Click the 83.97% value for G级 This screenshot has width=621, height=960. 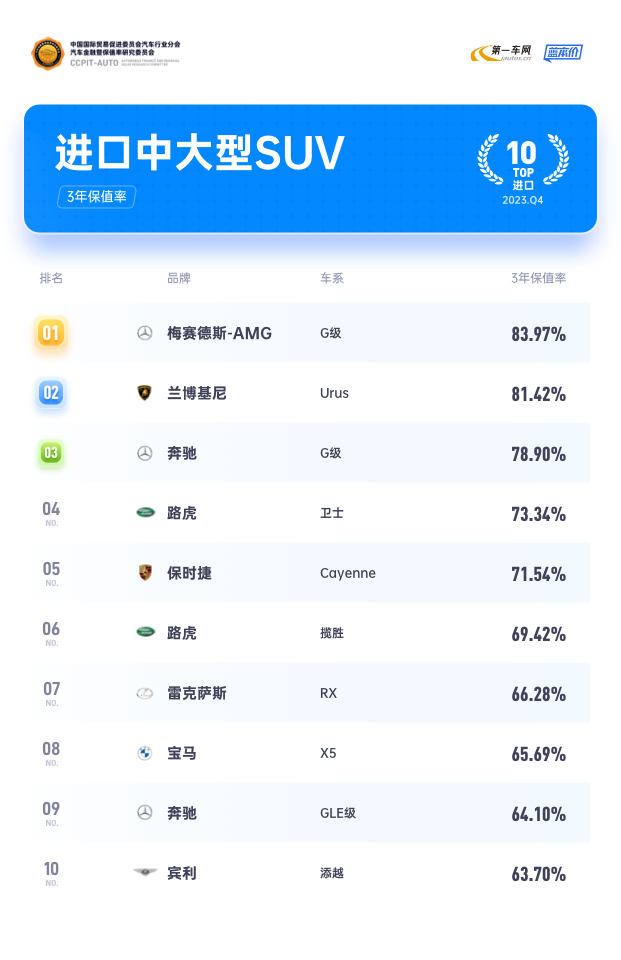click(538, 334)
